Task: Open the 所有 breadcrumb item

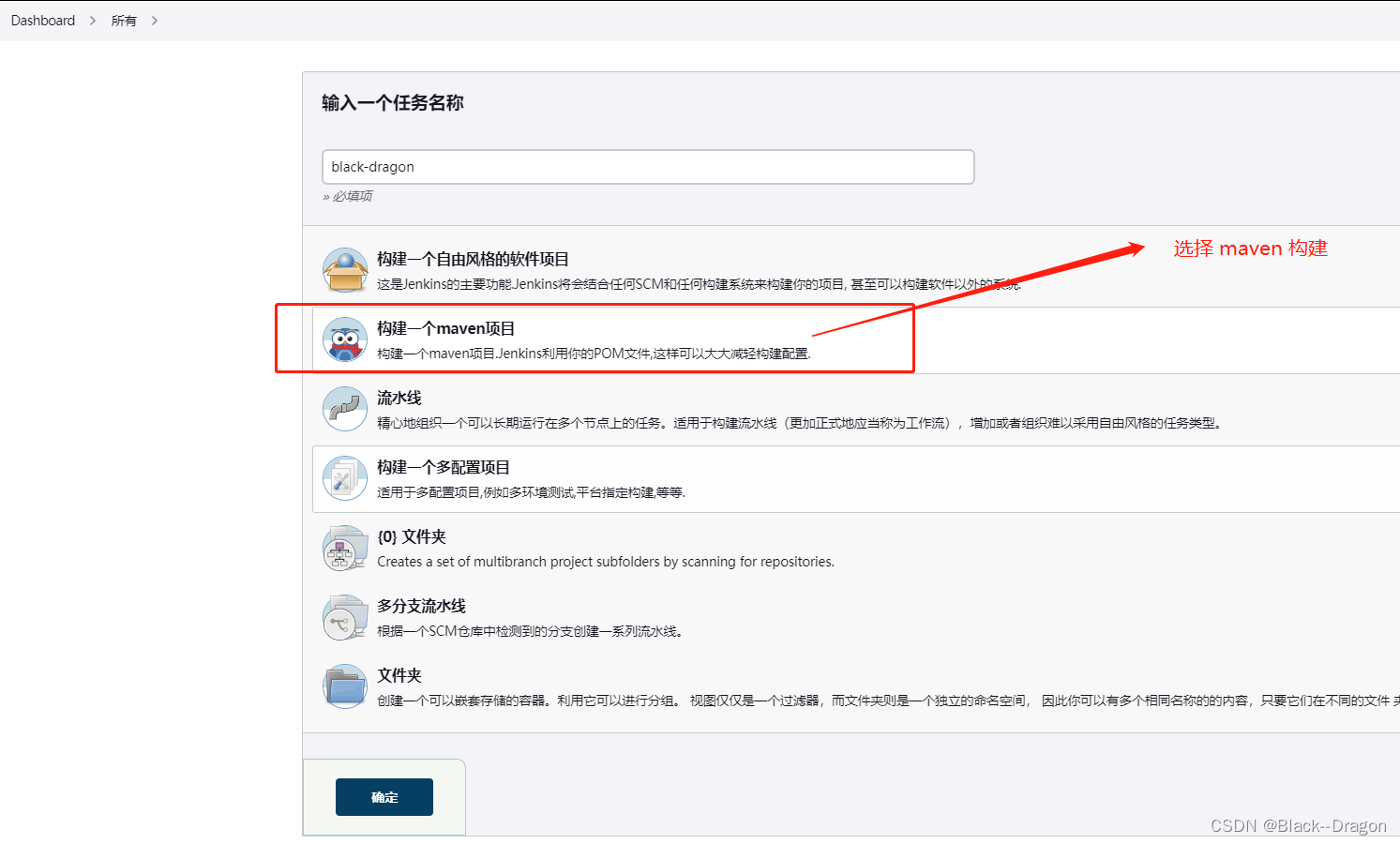Action: point(123,20)
